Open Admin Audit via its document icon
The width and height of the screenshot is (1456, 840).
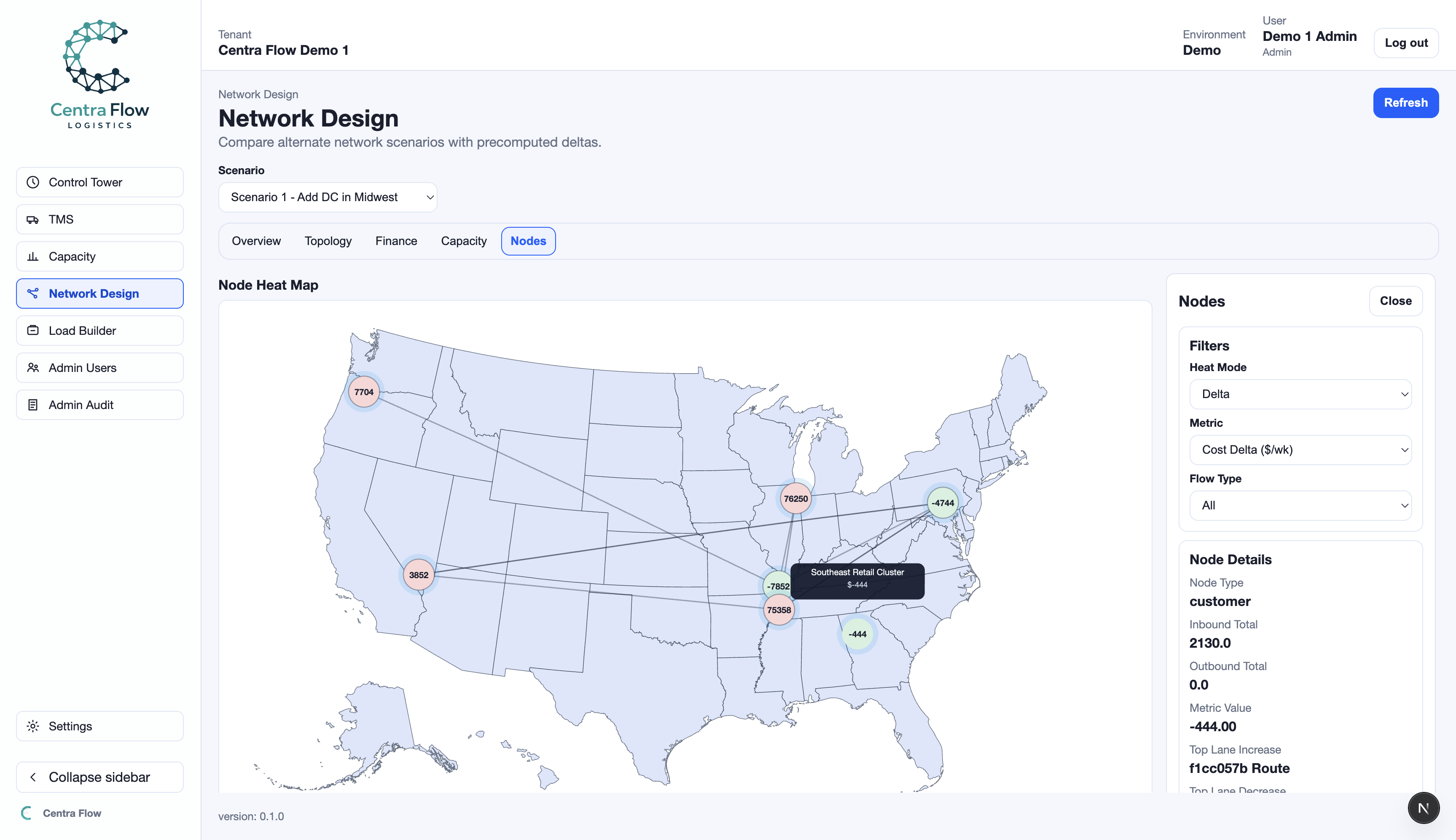[x=33, y=404]
